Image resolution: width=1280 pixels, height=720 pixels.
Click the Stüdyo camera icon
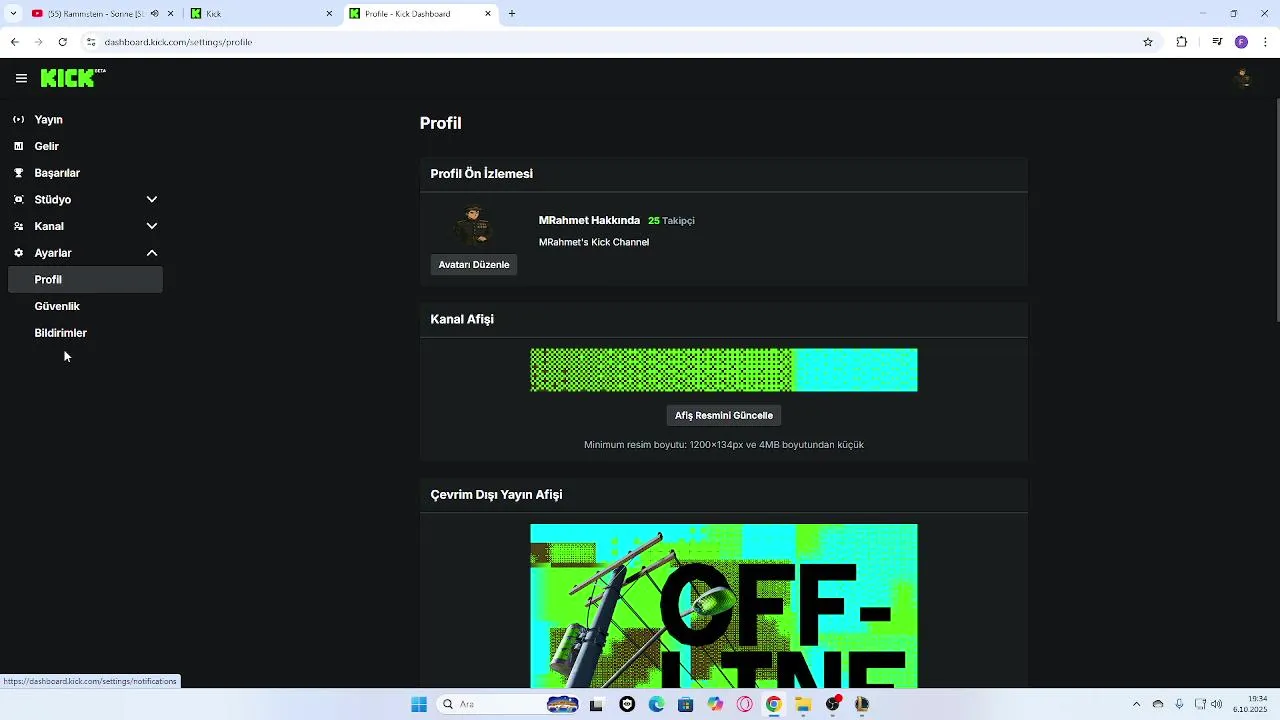tap(18, 199)
